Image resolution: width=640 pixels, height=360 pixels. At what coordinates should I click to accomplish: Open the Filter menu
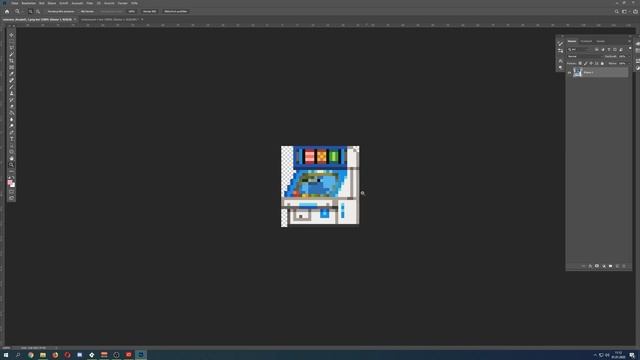pyautogui.click(x=89, y=3)
